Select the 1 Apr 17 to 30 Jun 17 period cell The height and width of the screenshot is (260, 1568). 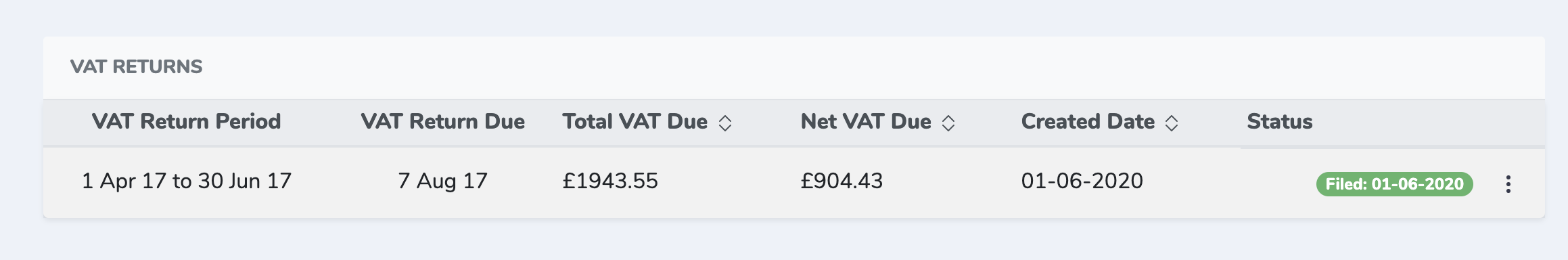point(187,181)
